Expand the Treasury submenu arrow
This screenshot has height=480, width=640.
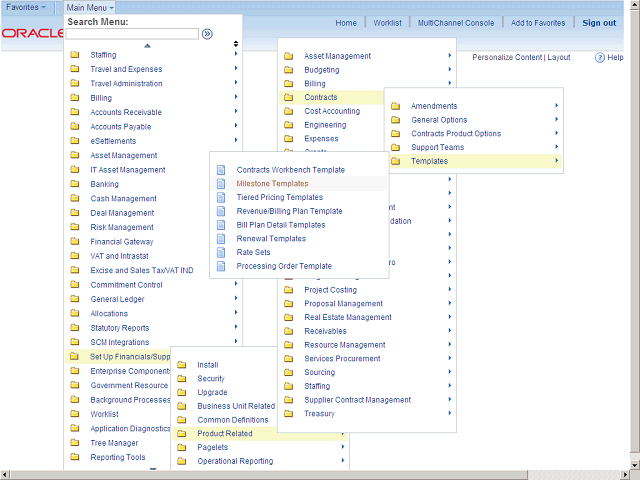(x=450, y=414)
